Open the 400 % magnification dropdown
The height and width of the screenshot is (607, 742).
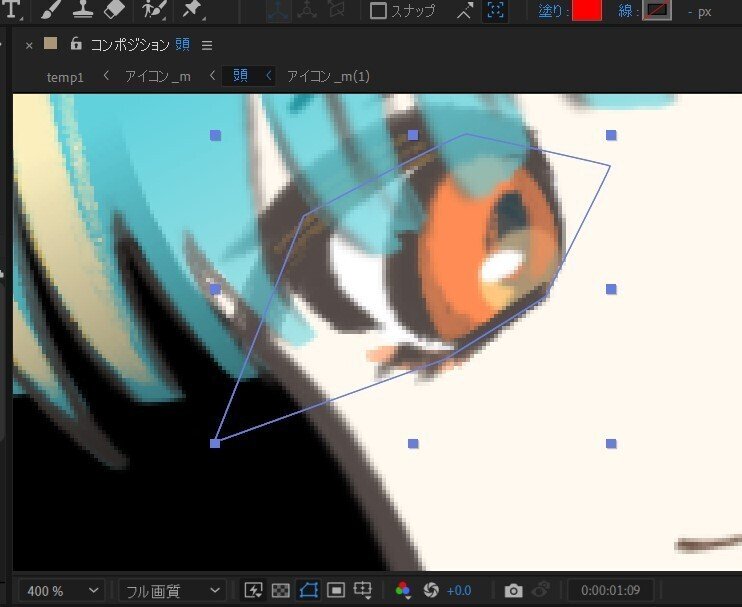(62, 590)
